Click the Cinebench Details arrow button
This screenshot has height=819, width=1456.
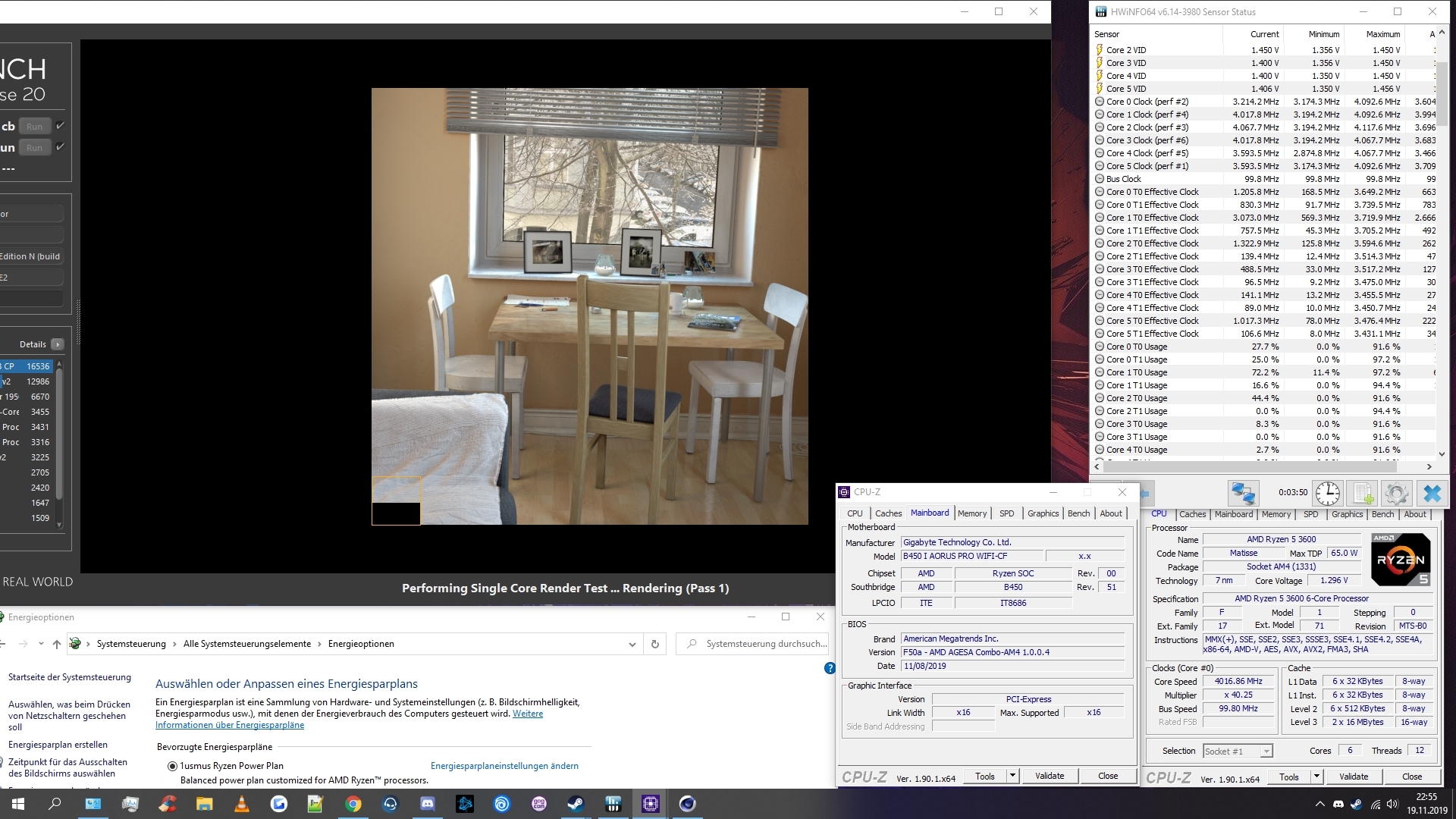(x=58, y=344)
